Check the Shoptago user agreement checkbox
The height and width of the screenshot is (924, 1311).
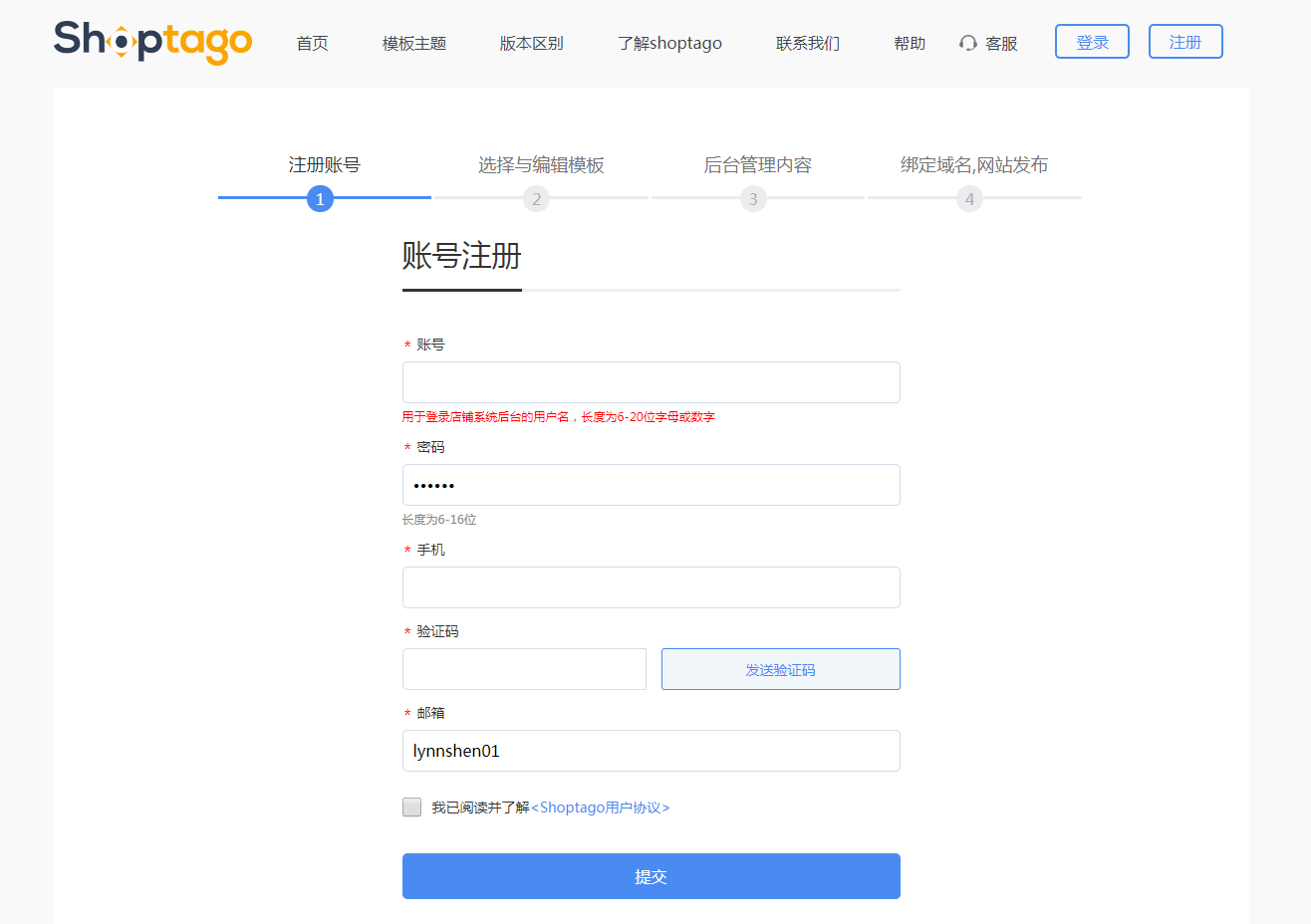point(411,807)
